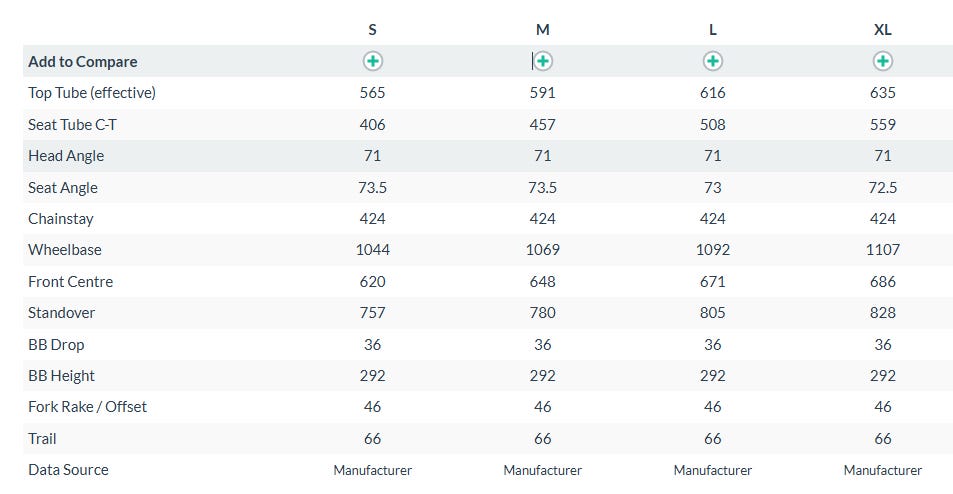Click the XL size column header
The height and width of the screenshot is (494, 953).
click(883, 30)
